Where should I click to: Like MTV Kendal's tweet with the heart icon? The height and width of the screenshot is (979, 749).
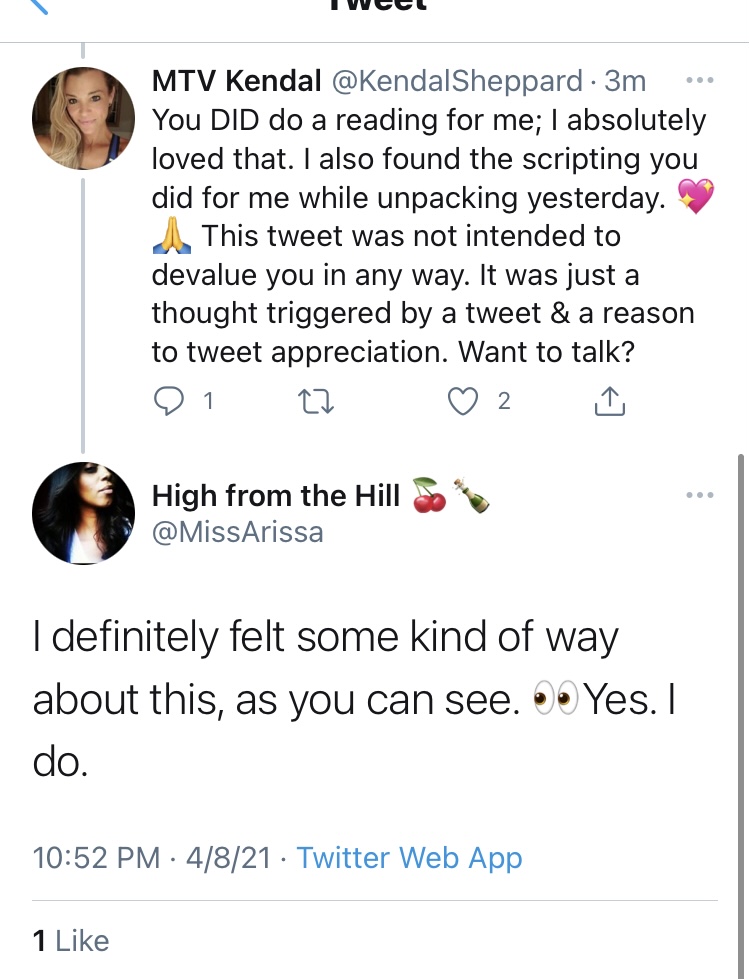(x=463, y=401)
